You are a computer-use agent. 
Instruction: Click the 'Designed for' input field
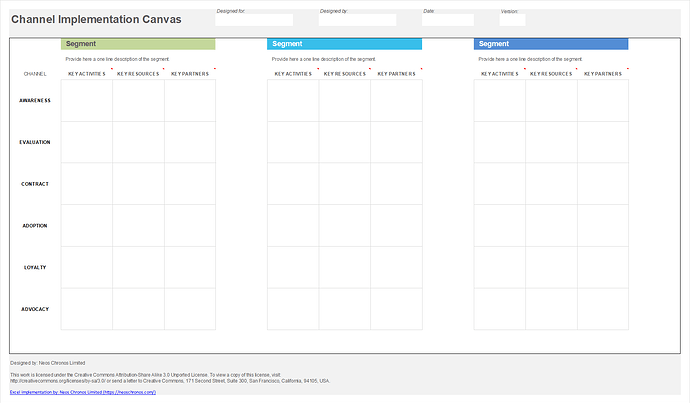(x=254, y=20)
